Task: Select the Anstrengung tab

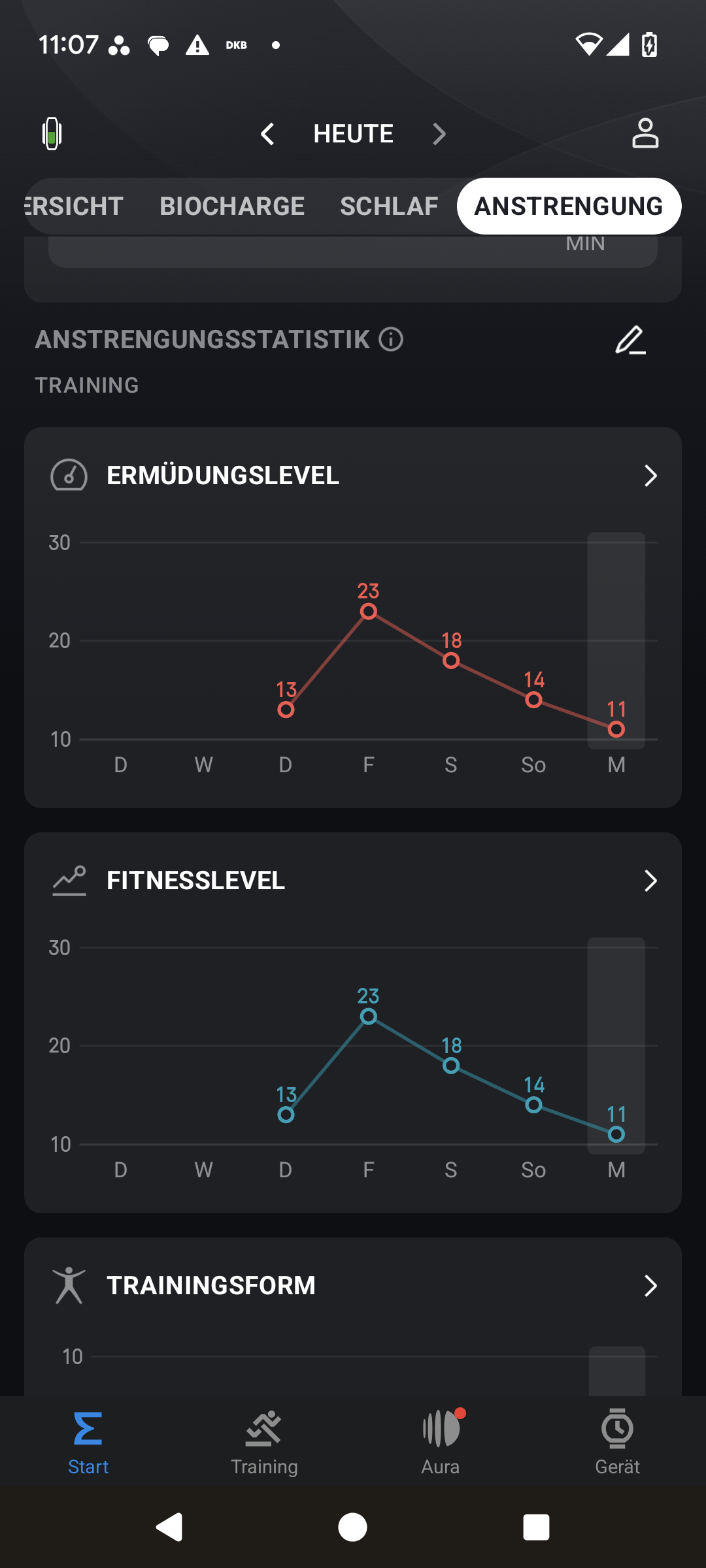Action: pyautogui.click(x=569, y=206)
